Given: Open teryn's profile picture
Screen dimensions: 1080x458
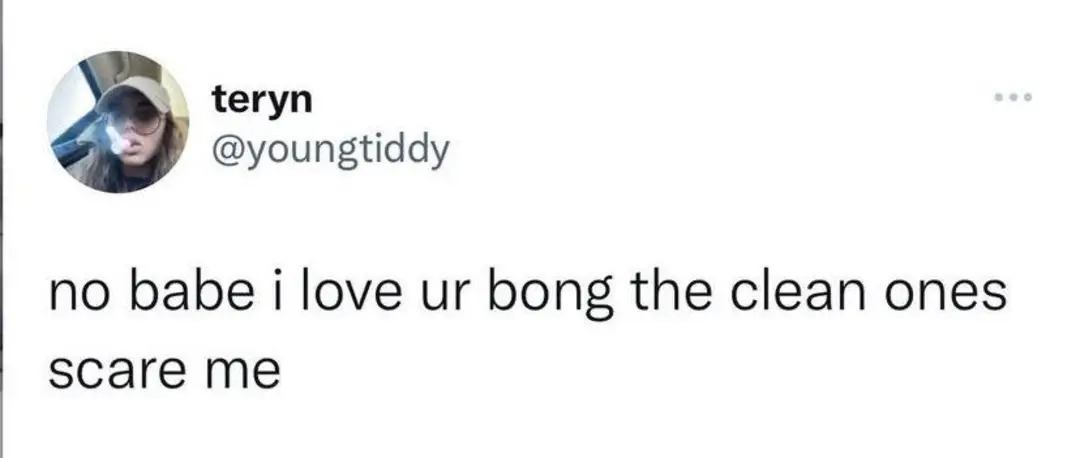Looking at the screenshot, I should coord(119,120).
